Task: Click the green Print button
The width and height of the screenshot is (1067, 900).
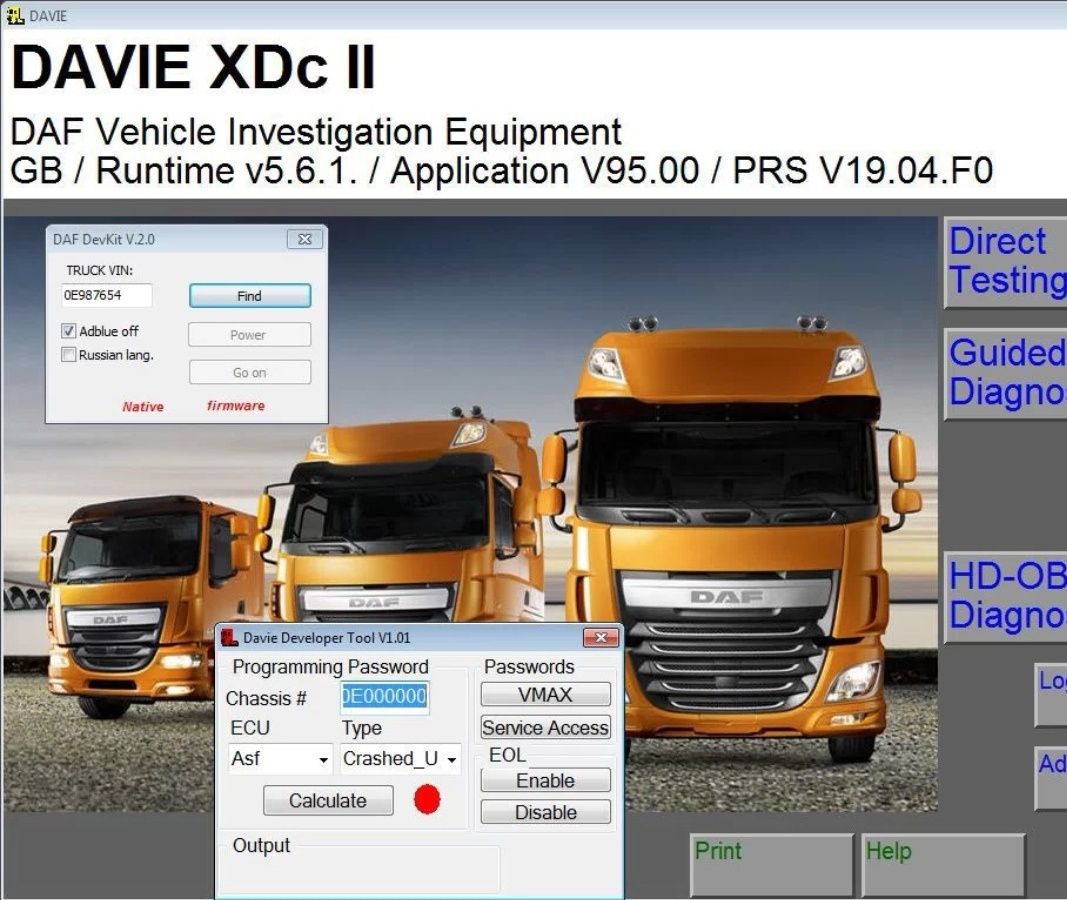Action: tap(771, 865)
